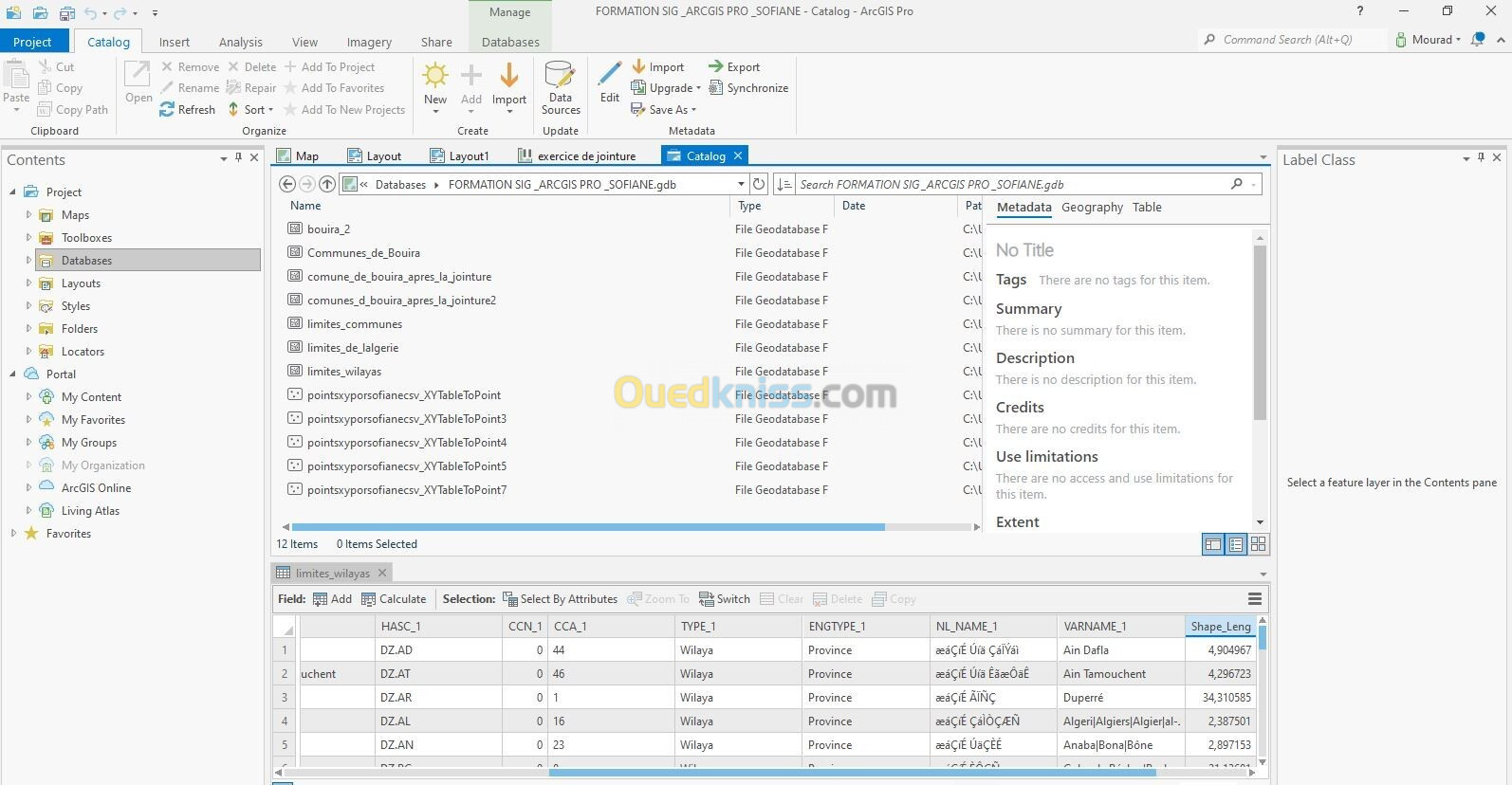Click Select By Attributes
Image resolution: width=1512 pixels, height=785 pixels.
pyautogui.click(x=561, y=599)
